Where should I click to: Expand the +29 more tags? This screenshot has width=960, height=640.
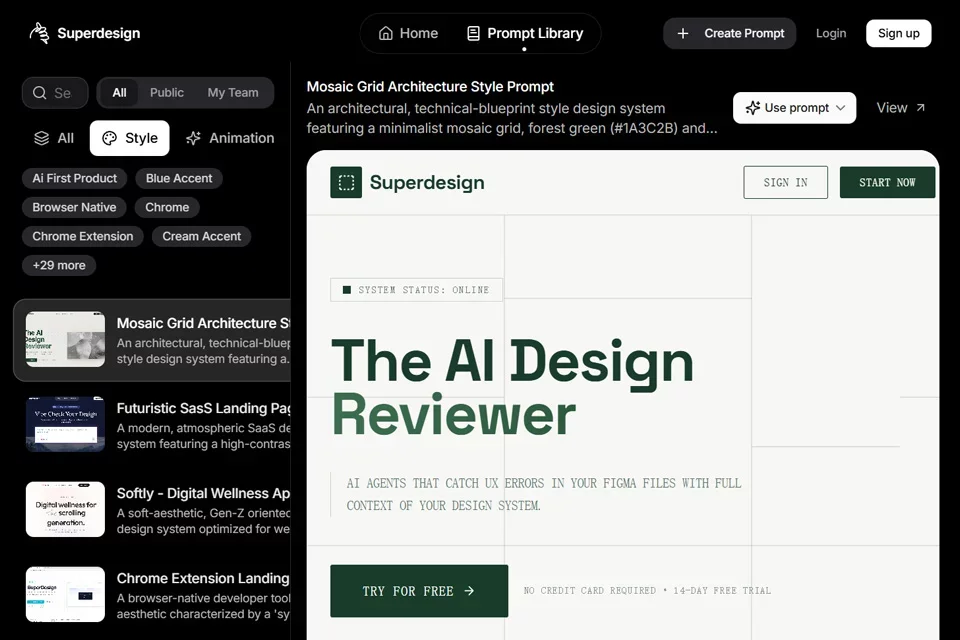point(59,265)
